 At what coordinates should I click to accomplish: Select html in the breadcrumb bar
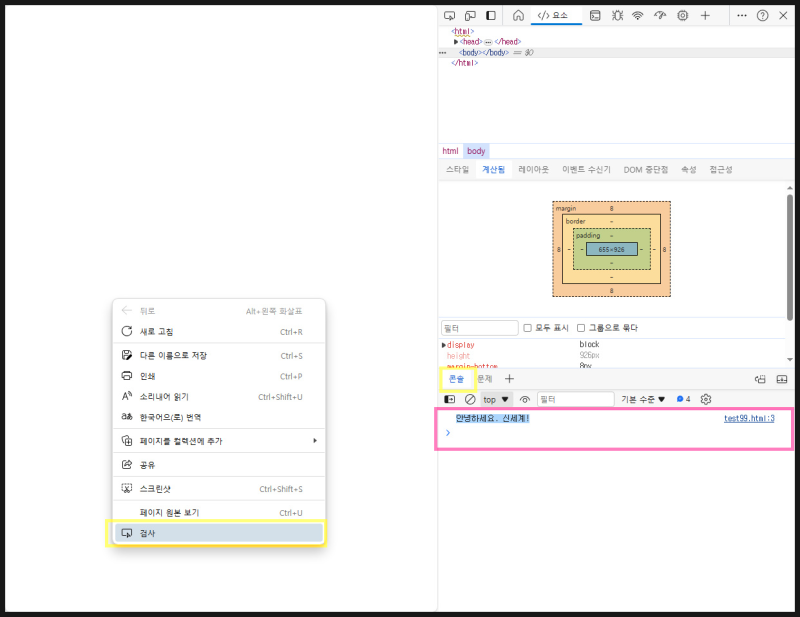point(450,151)
